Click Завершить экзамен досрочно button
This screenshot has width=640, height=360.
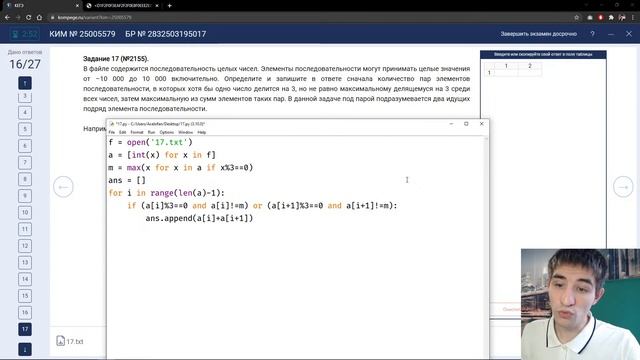pyautogui.click(x=538, y=34)
